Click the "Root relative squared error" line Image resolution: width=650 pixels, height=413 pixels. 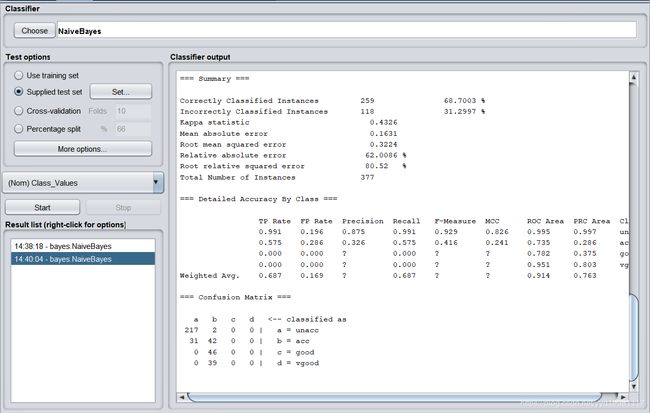[293, 166]
